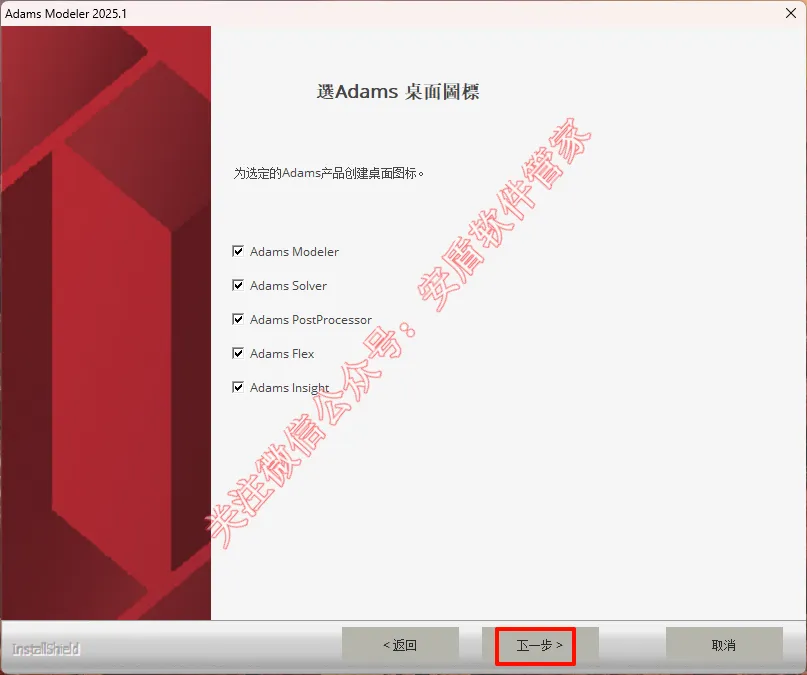Cancel the installation with 取消

(724, 645)
